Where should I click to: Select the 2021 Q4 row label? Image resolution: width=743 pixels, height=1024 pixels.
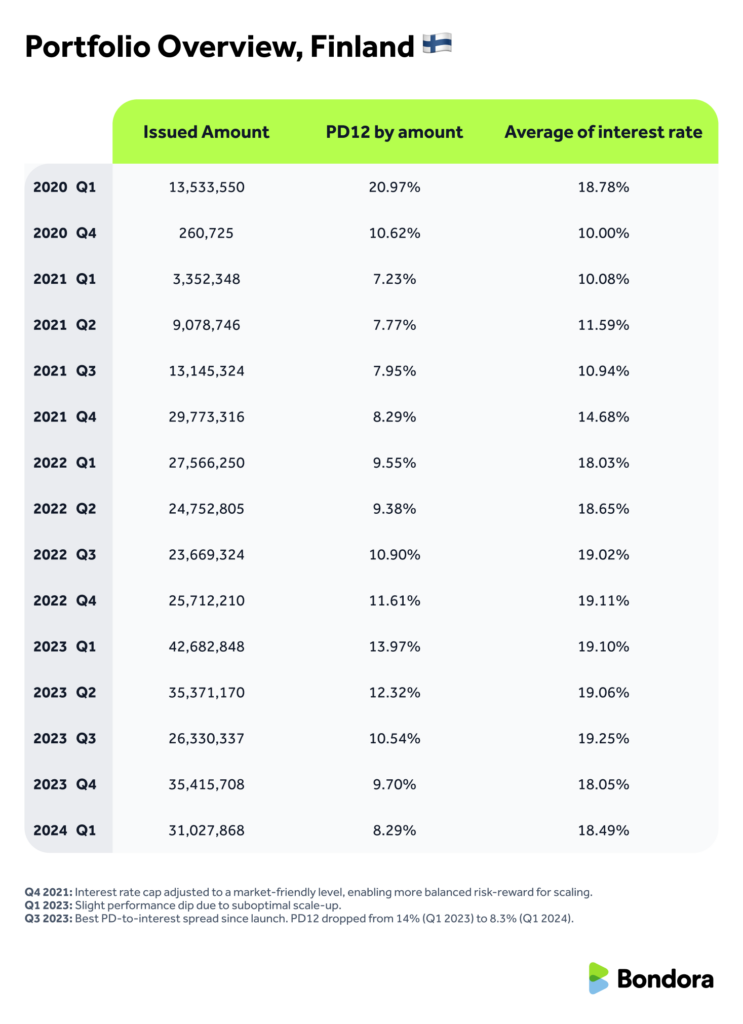[x=66, y=417]
